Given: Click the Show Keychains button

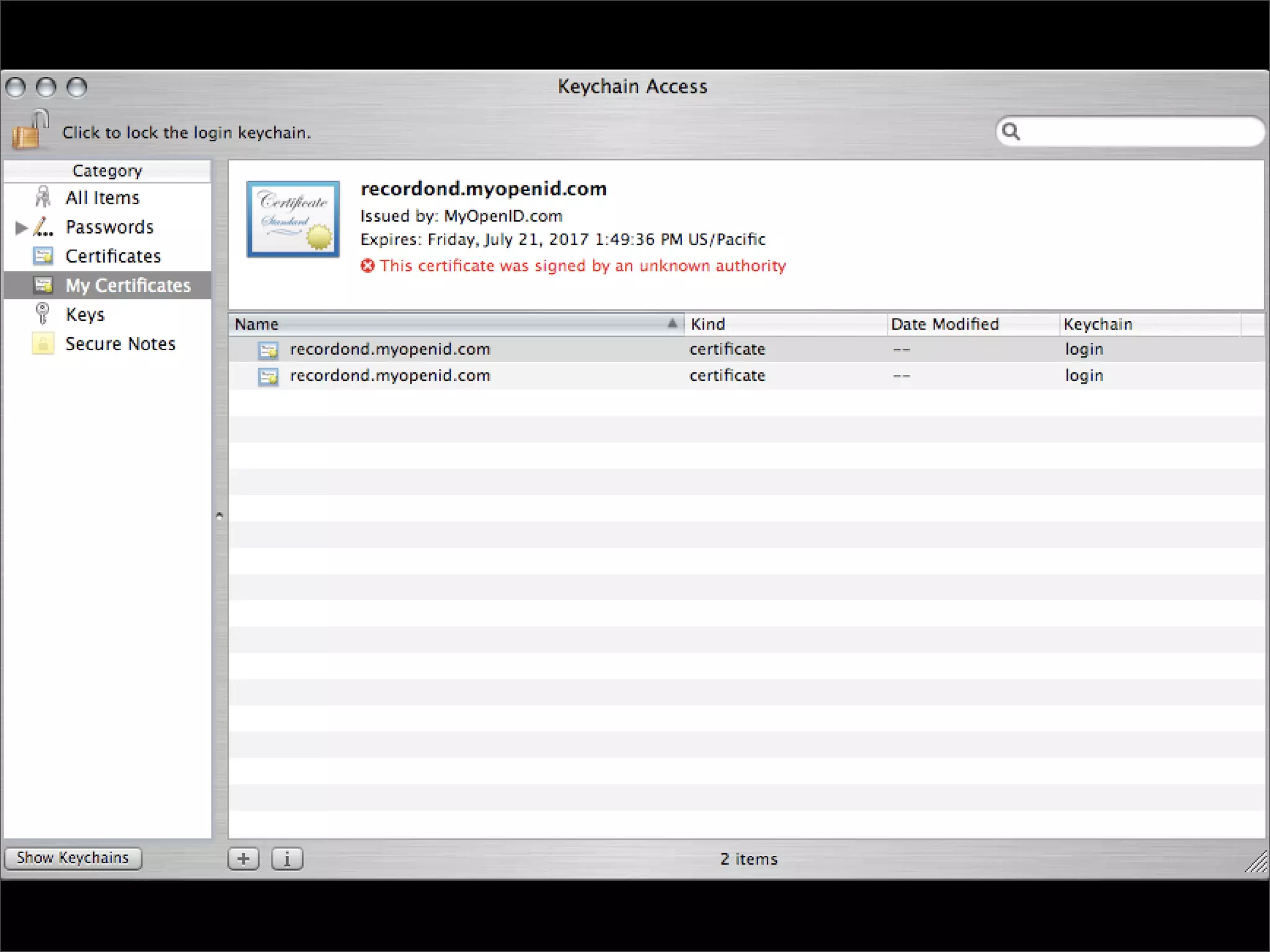Looking at the screenshot, I should click(x=73, y=858).
